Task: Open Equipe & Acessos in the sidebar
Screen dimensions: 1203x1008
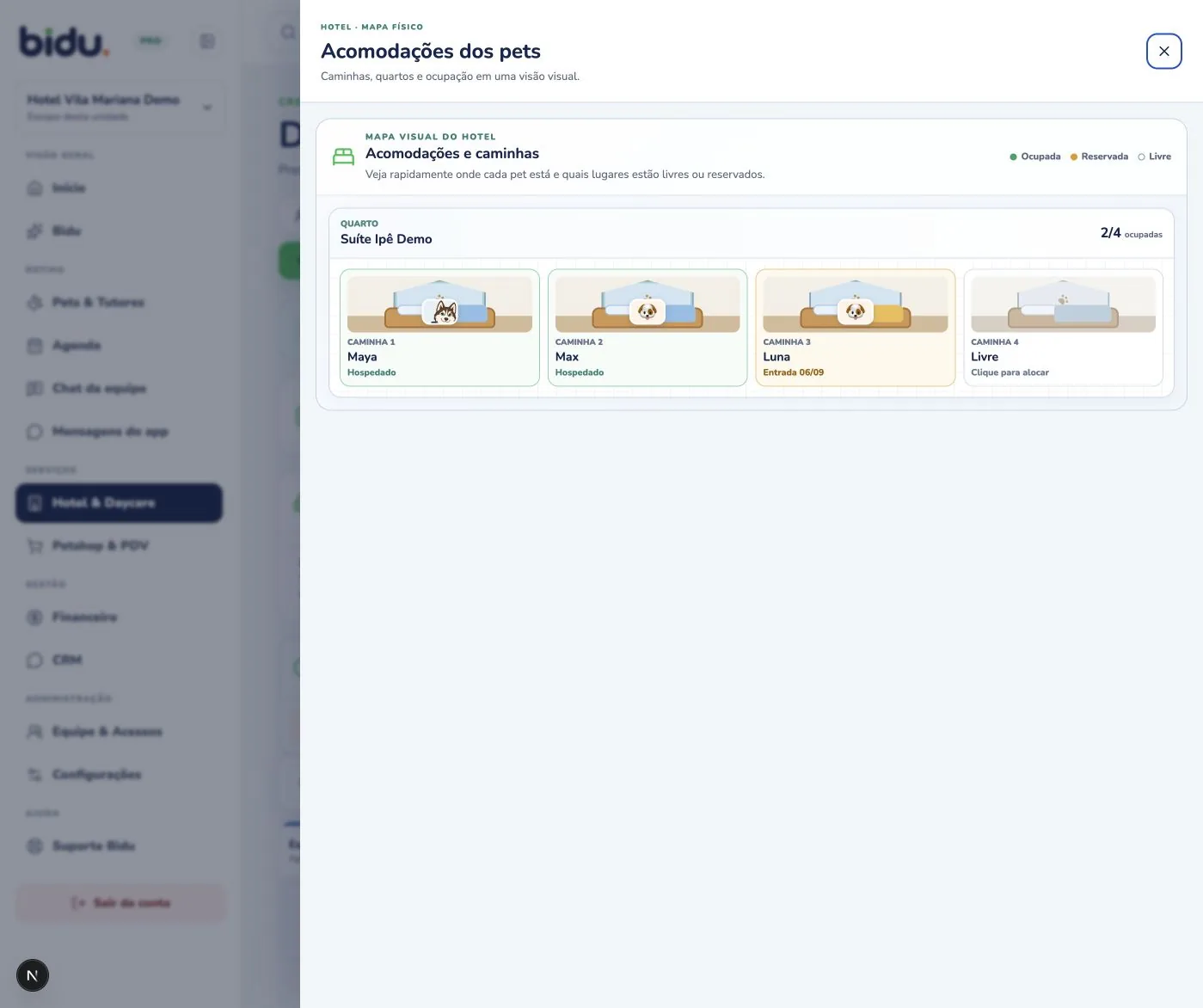Action: point(119,732)
